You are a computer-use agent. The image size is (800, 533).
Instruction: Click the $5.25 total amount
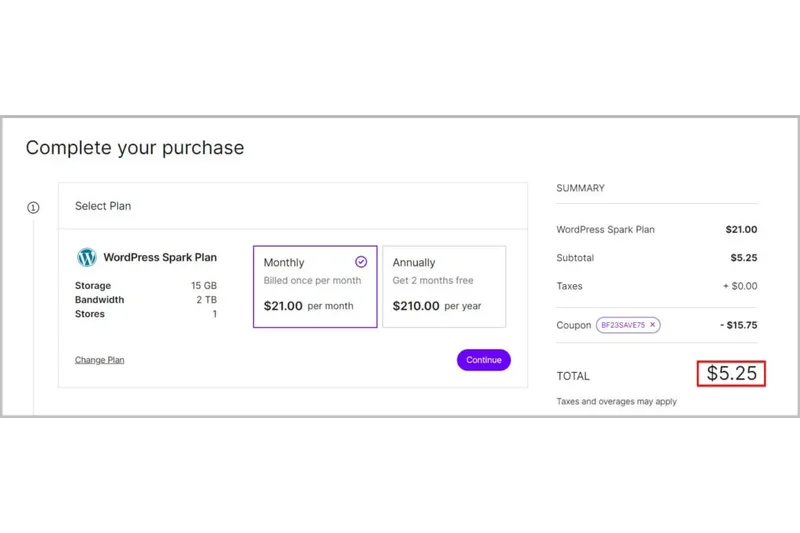[731, 374]
